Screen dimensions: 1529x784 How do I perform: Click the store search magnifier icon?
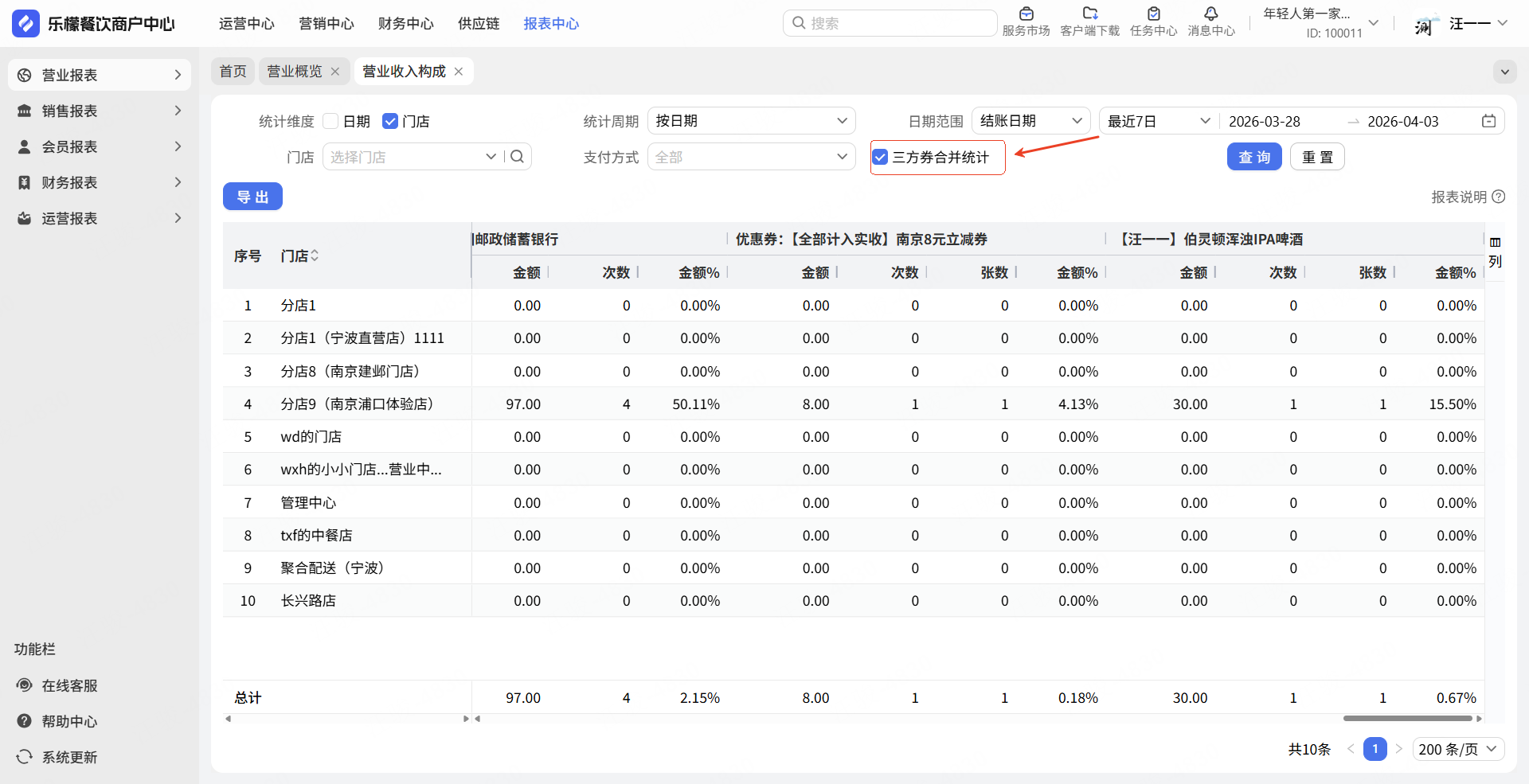[x=517, y=157]
